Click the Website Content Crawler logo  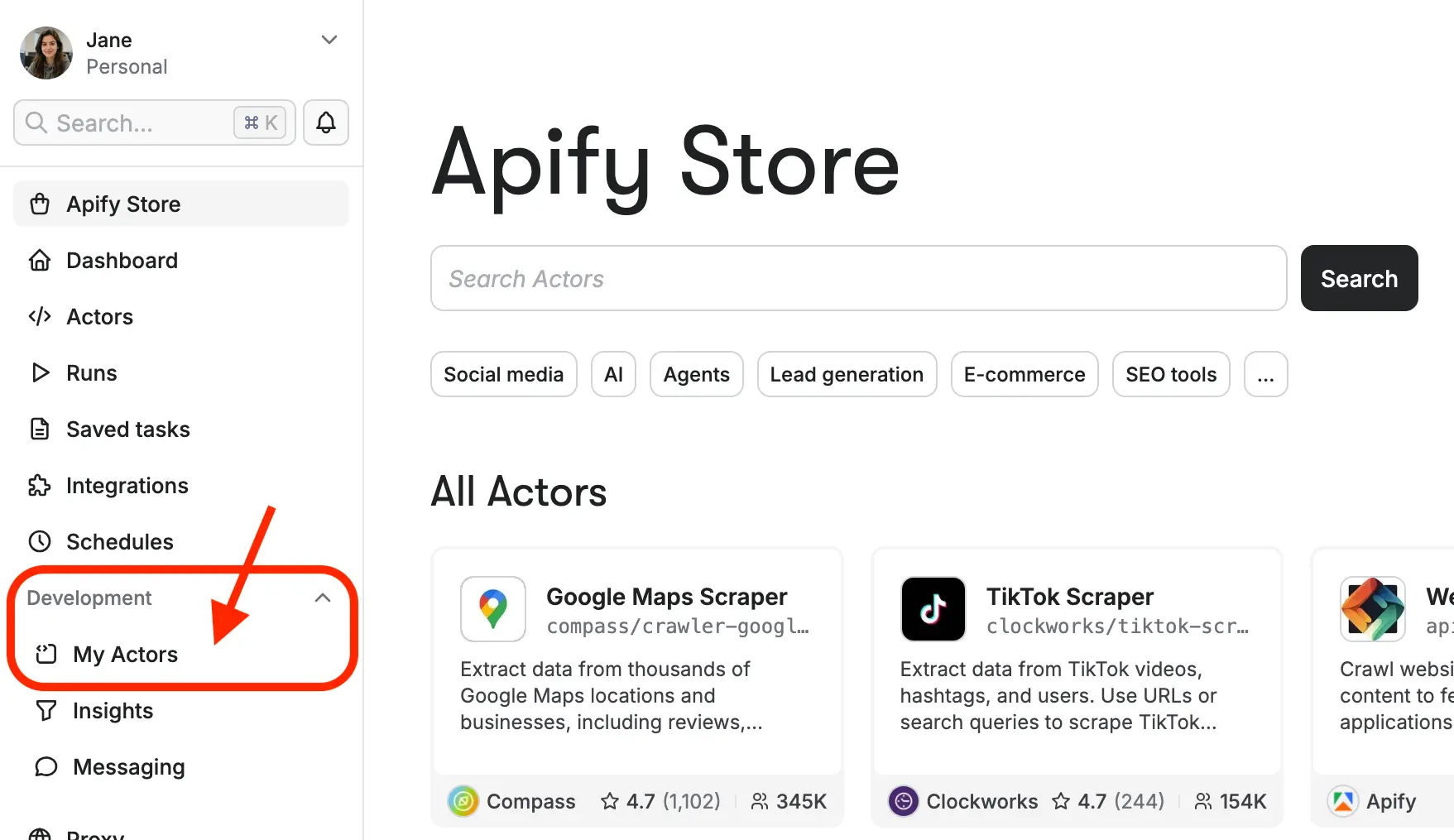(x=1373, y=609)
